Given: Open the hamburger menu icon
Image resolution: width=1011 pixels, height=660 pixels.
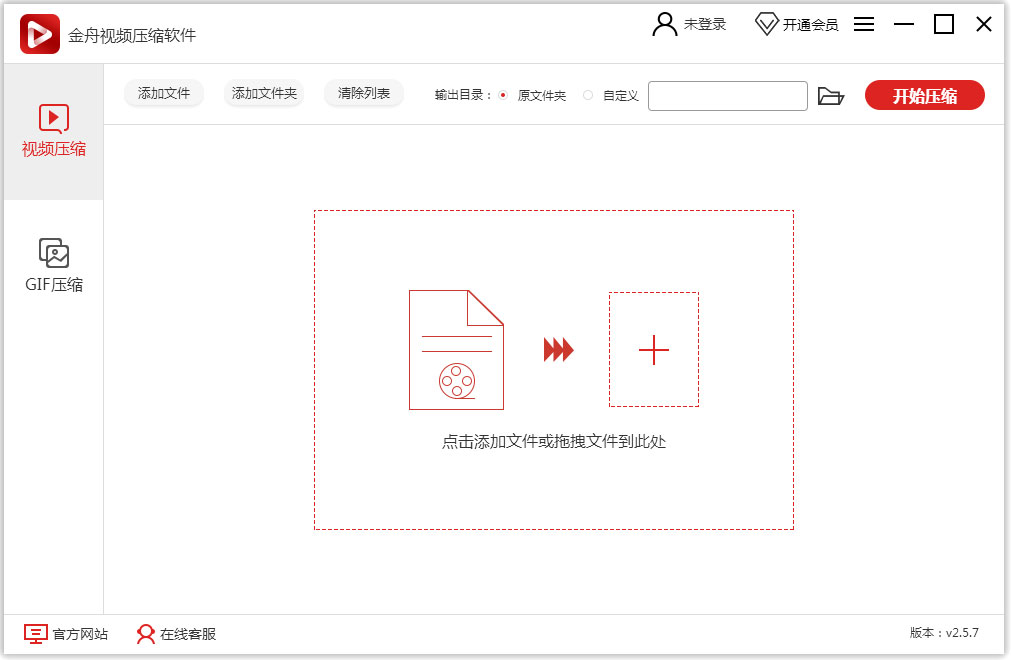Looking at the screenshot, I should (x=864, y=25).
